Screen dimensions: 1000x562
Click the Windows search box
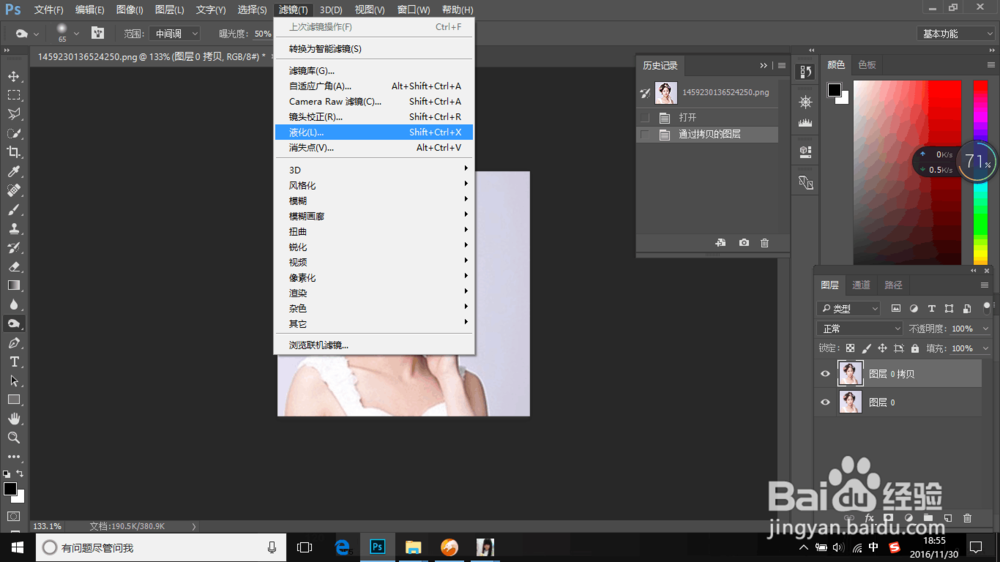161,547
